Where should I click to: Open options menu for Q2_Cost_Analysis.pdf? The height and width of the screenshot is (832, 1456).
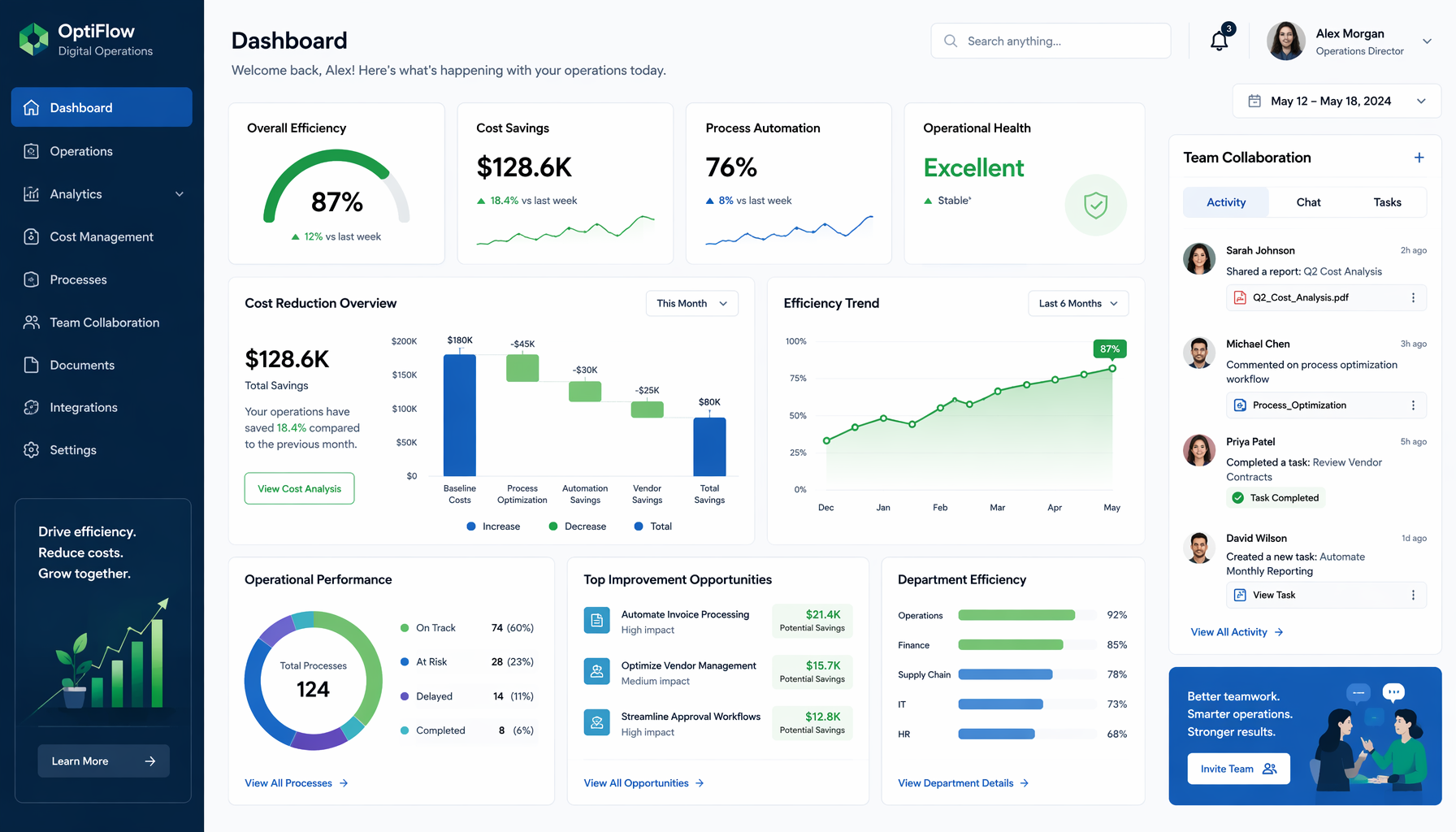point(1413,297)
